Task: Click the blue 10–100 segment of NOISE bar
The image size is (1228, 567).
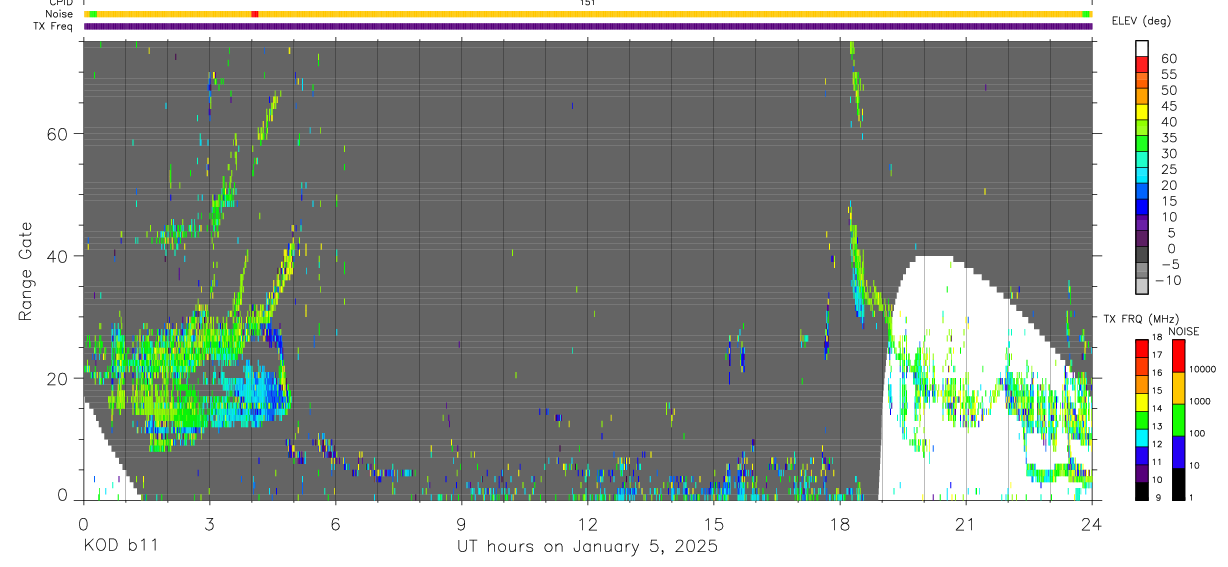Action: coord(1180,450)
